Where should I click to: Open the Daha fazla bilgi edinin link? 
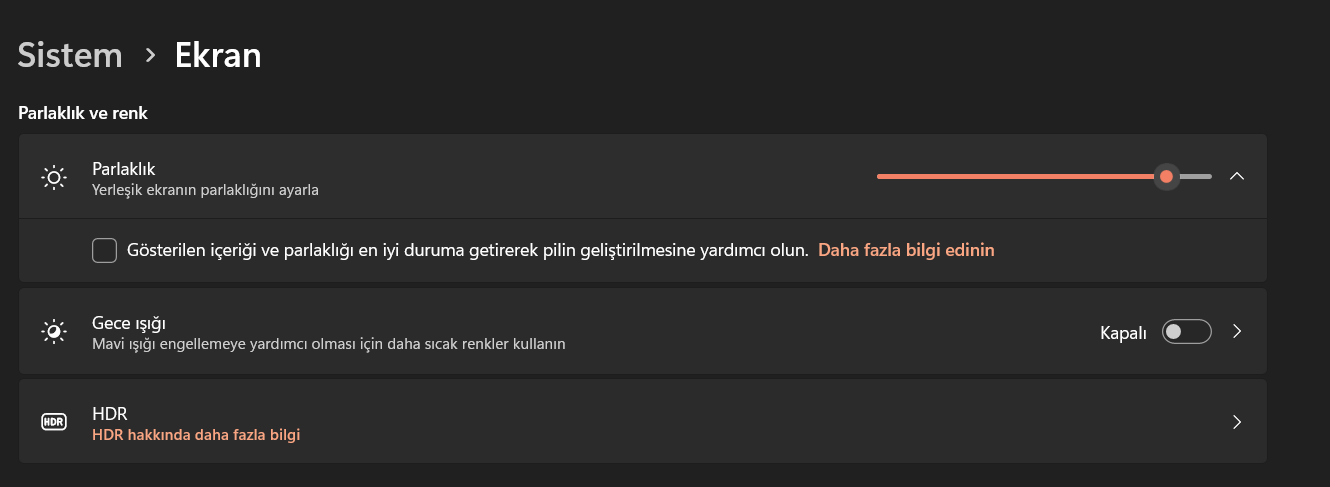[x=906, y=250]
